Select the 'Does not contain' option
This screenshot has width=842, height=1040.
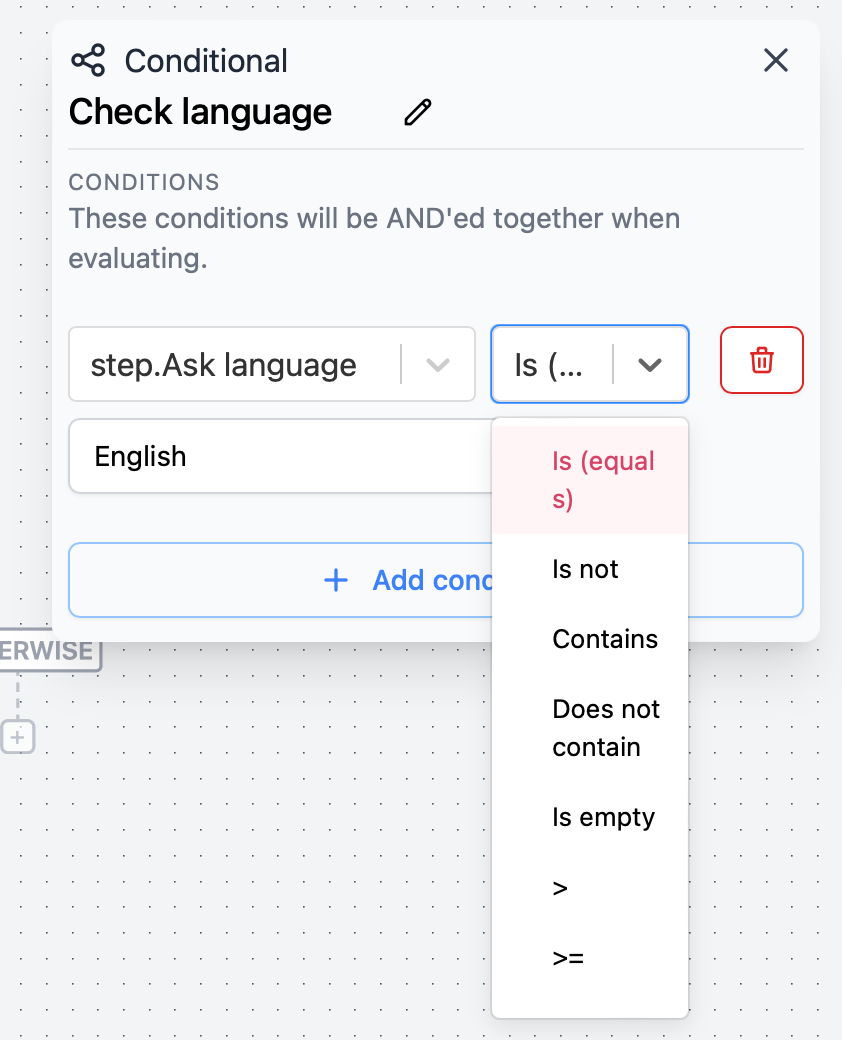click(x=606, y=727)
